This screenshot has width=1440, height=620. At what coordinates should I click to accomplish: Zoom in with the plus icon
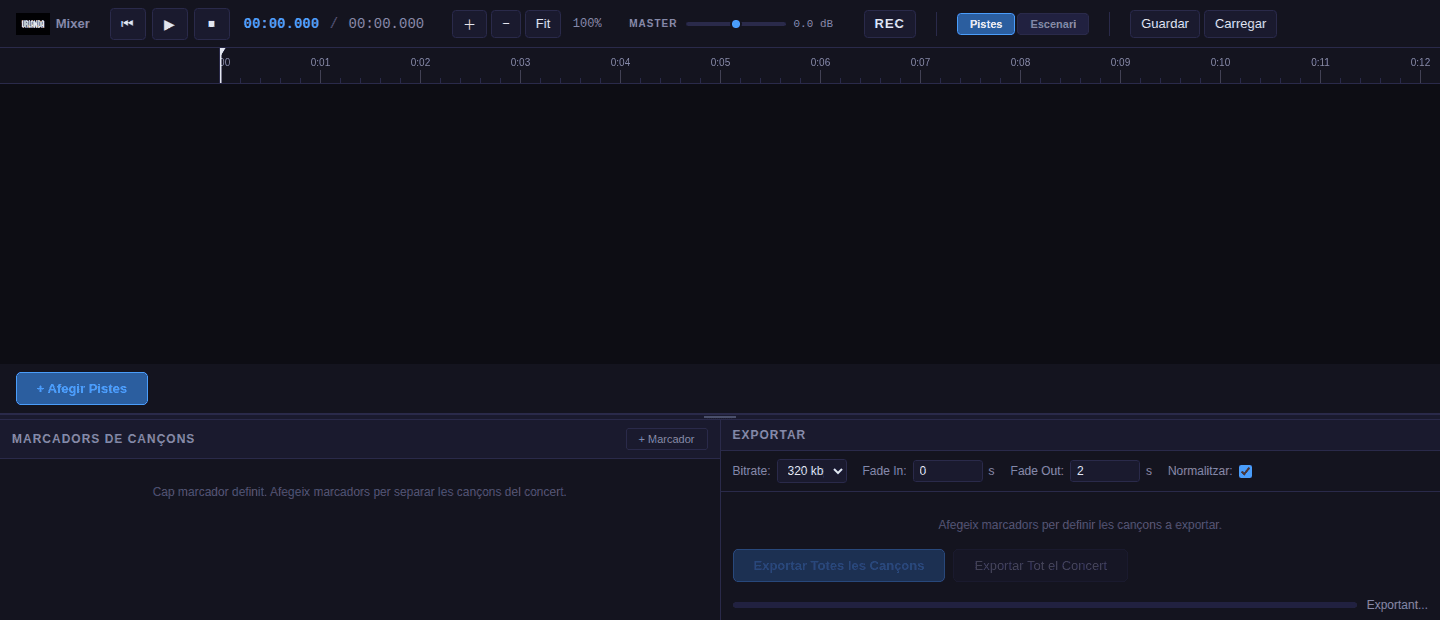click(469, 23)
